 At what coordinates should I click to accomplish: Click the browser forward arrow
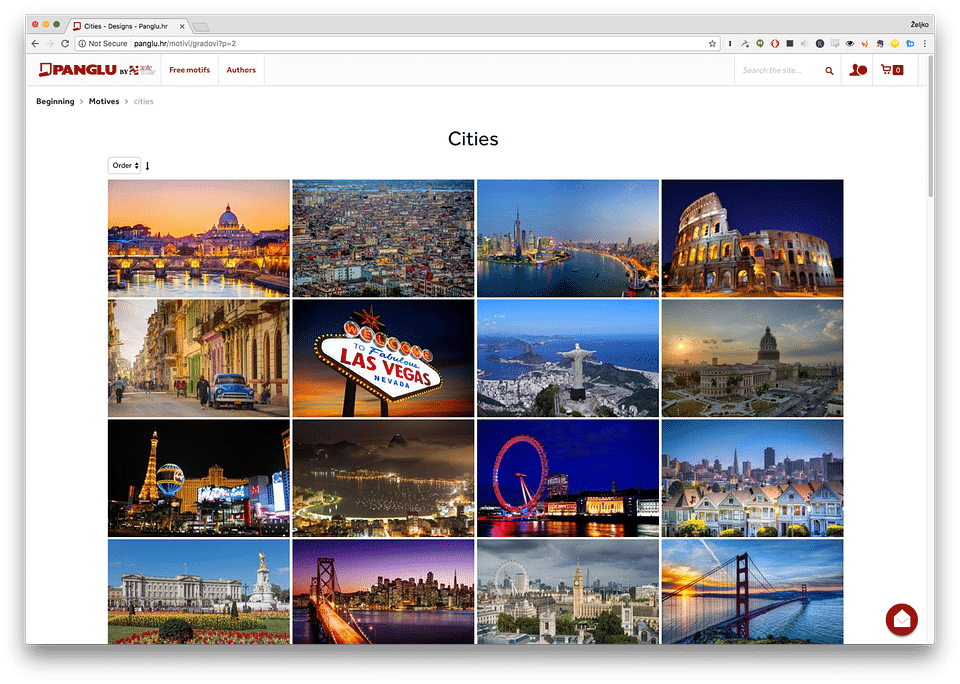[x=50, y=43]
